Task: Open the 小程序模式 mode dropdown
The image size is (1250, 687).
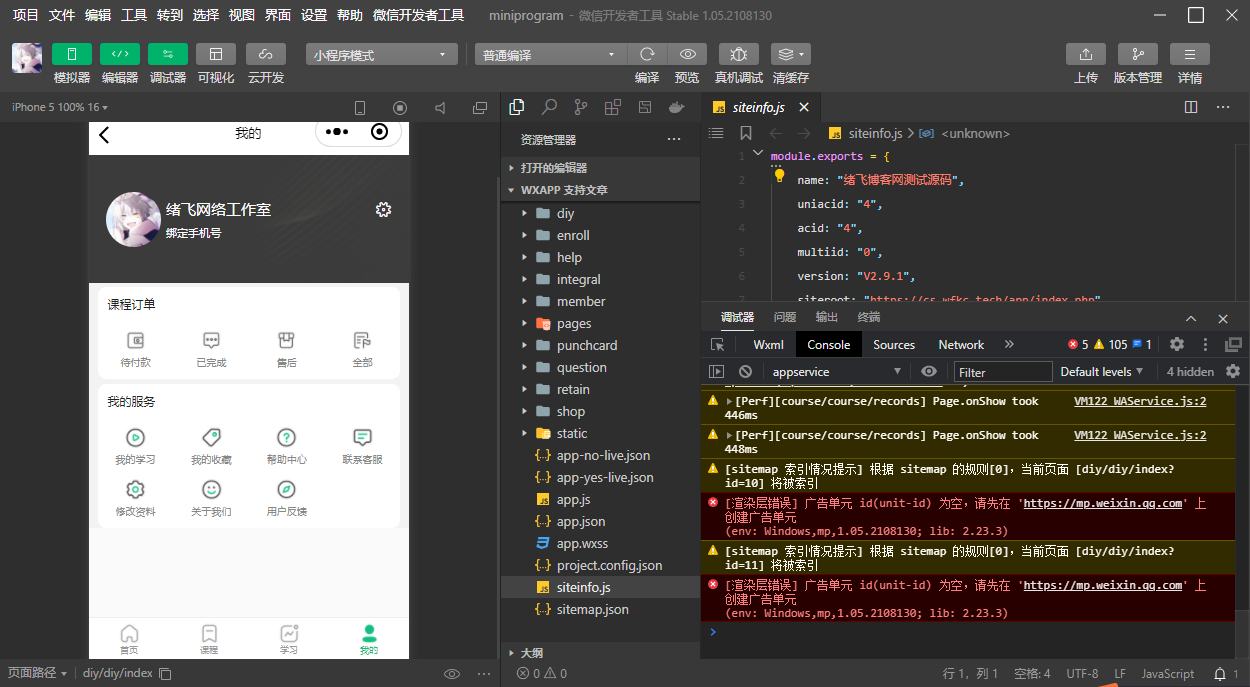Action: [x=380, y=55]
